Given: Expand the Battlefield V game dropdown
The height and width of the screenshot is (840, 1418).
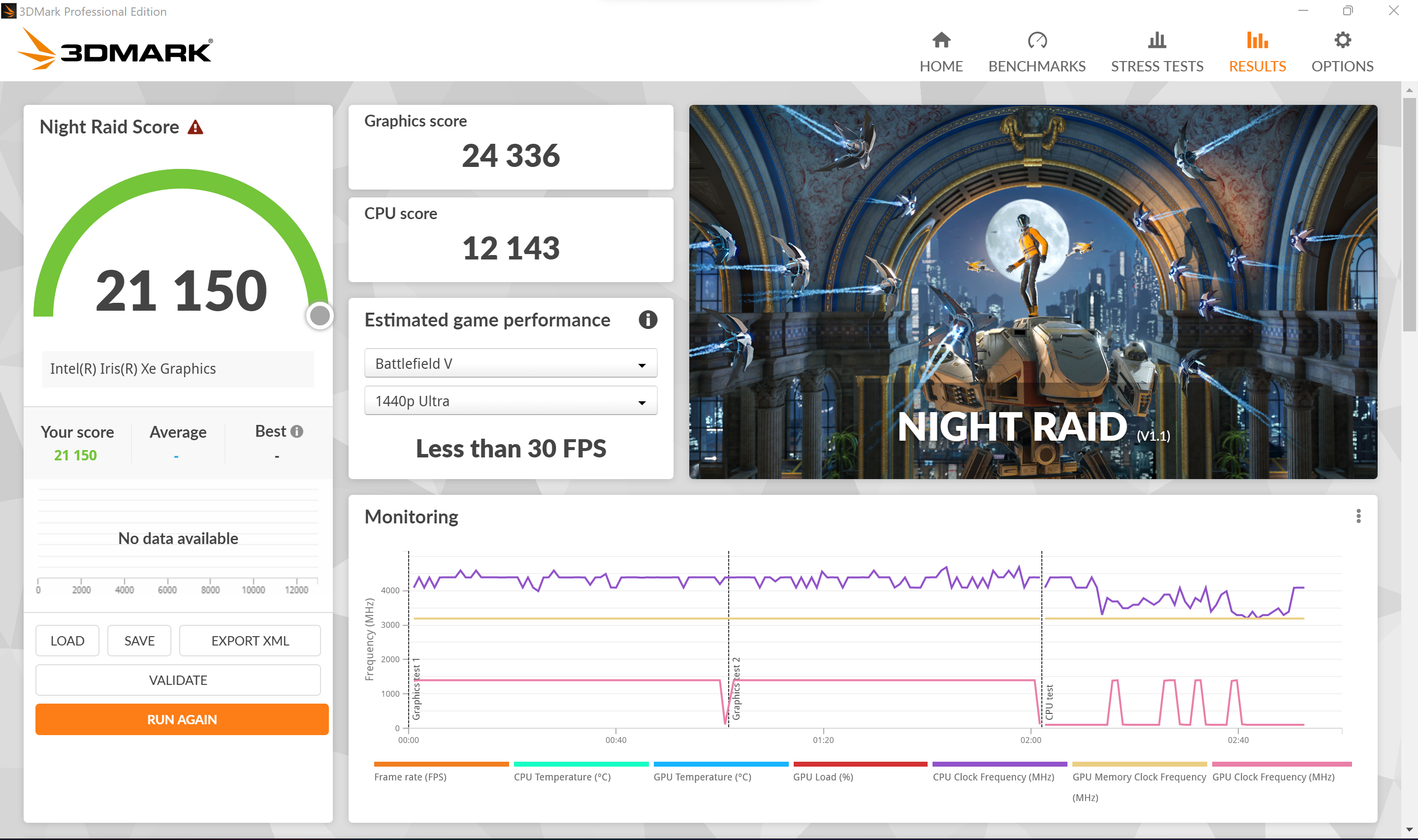Looking at the screenshot, I should tap(511, 363).
